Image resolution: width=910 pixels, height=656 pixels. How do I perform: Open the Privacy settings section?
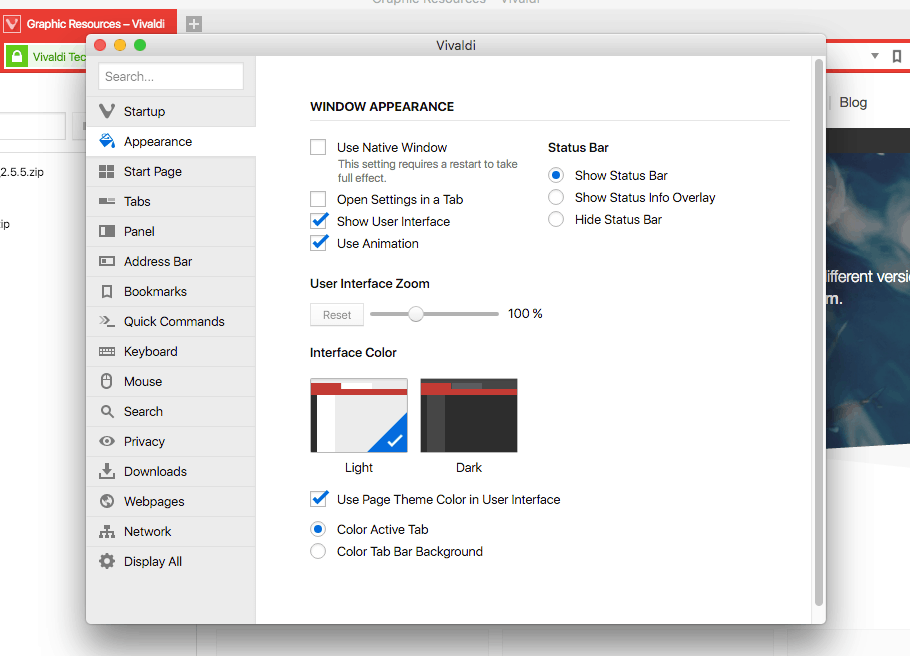tap(171, 441)
